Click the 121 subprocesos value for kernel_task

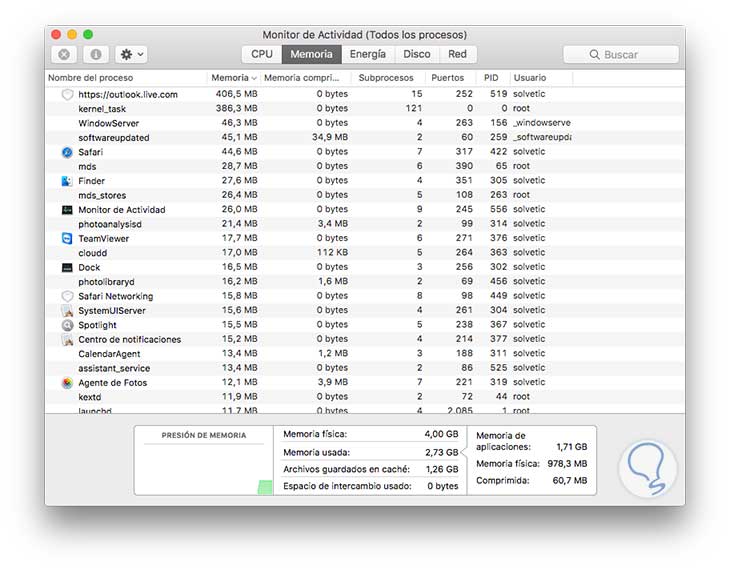click(413, 109)
